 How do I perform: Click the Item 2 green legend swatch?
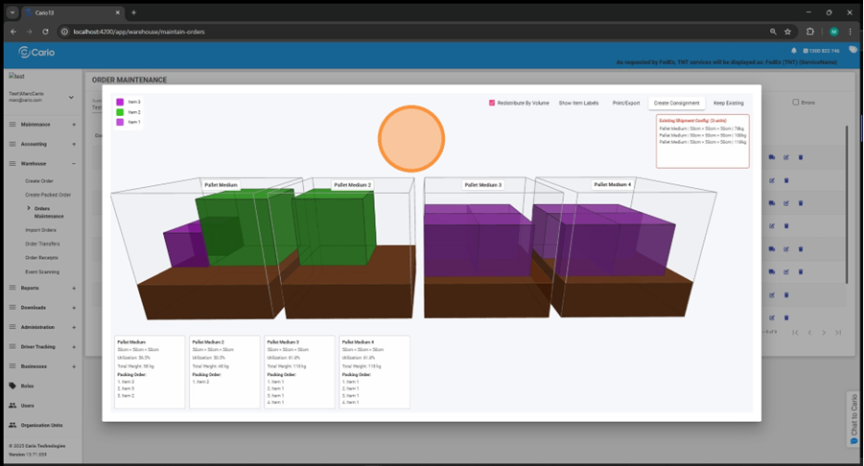pyautogui.click(x=120, y=112)
